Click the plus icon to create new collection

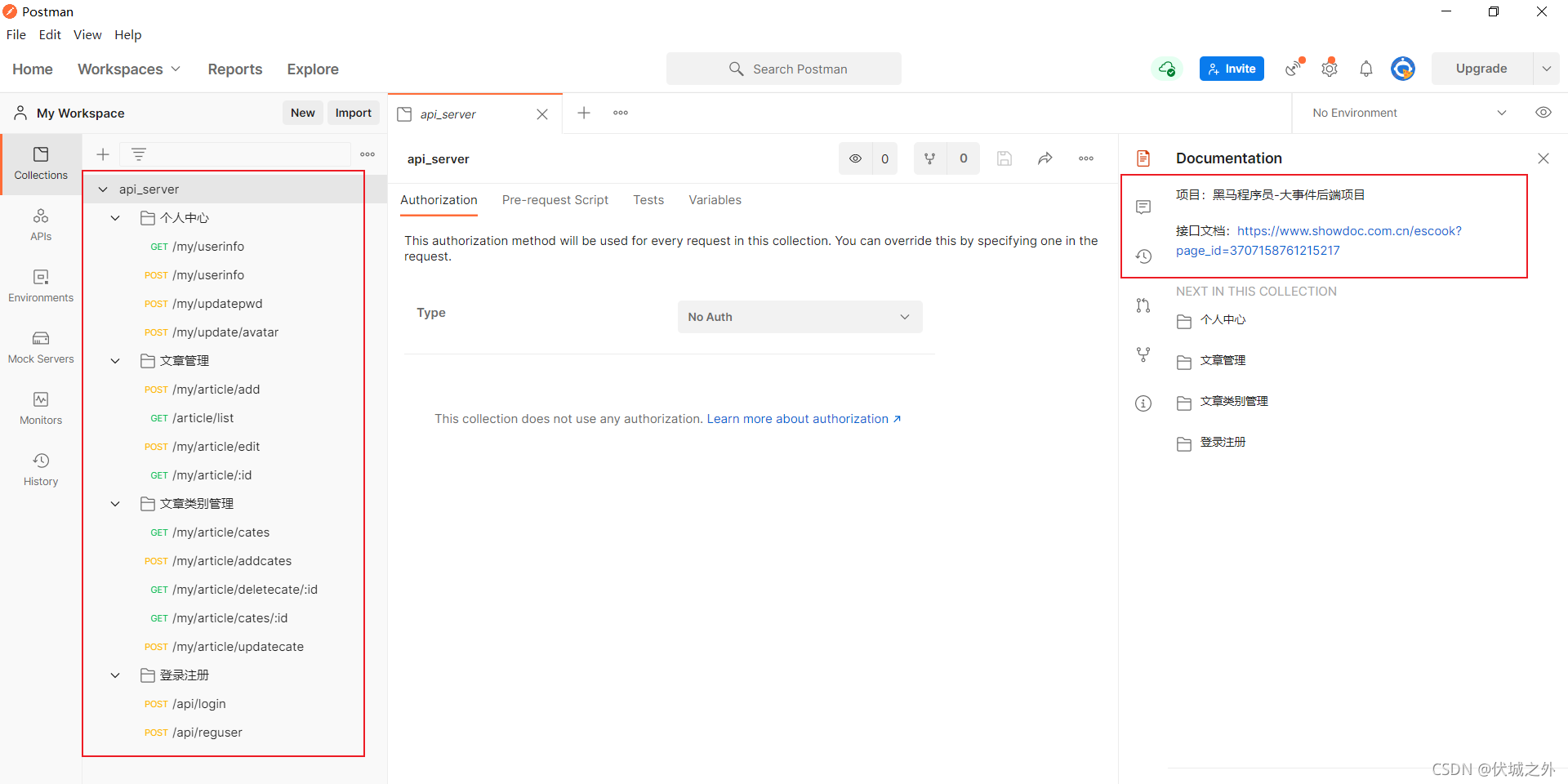pyautogui.click(x=103, y=154)
